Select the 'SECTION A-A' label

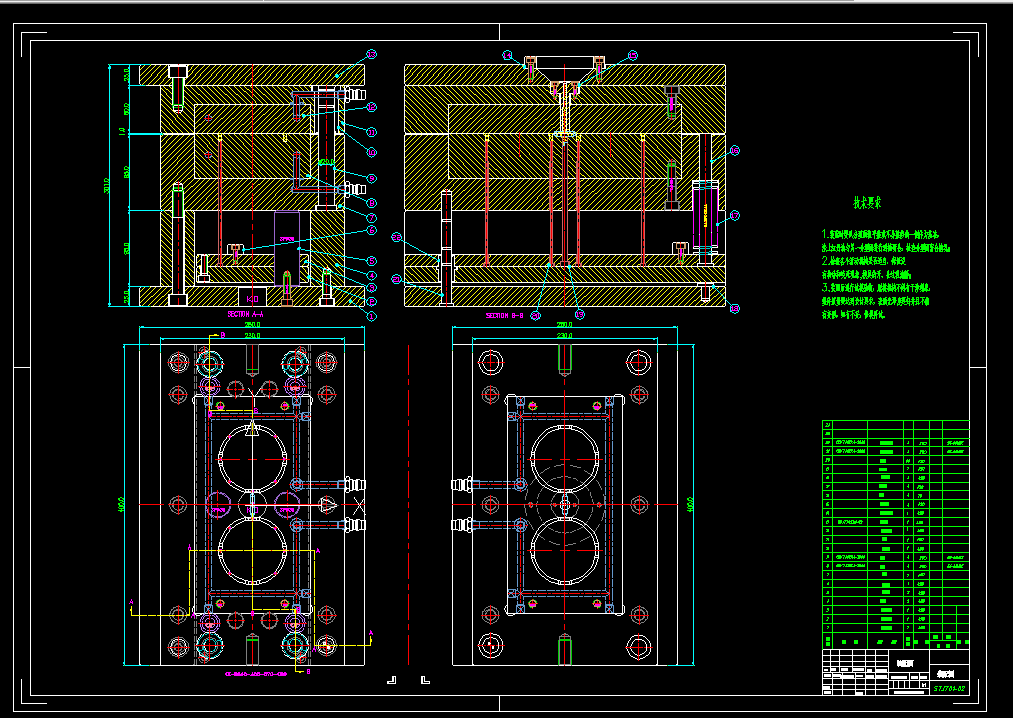(x=245, y=314)
